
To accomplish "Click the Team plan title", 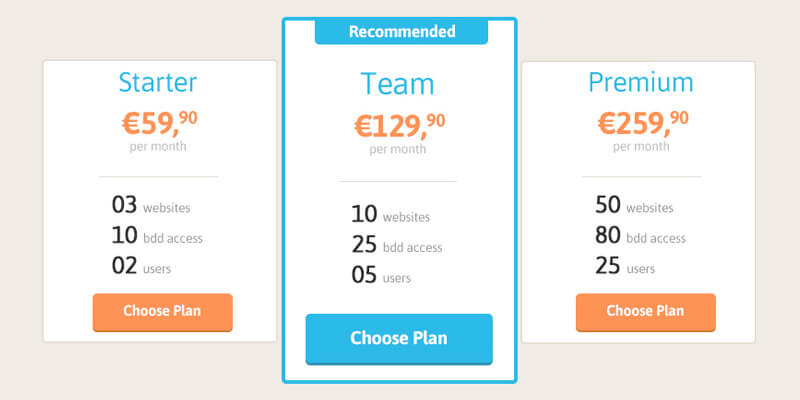I will click(398, 84).
